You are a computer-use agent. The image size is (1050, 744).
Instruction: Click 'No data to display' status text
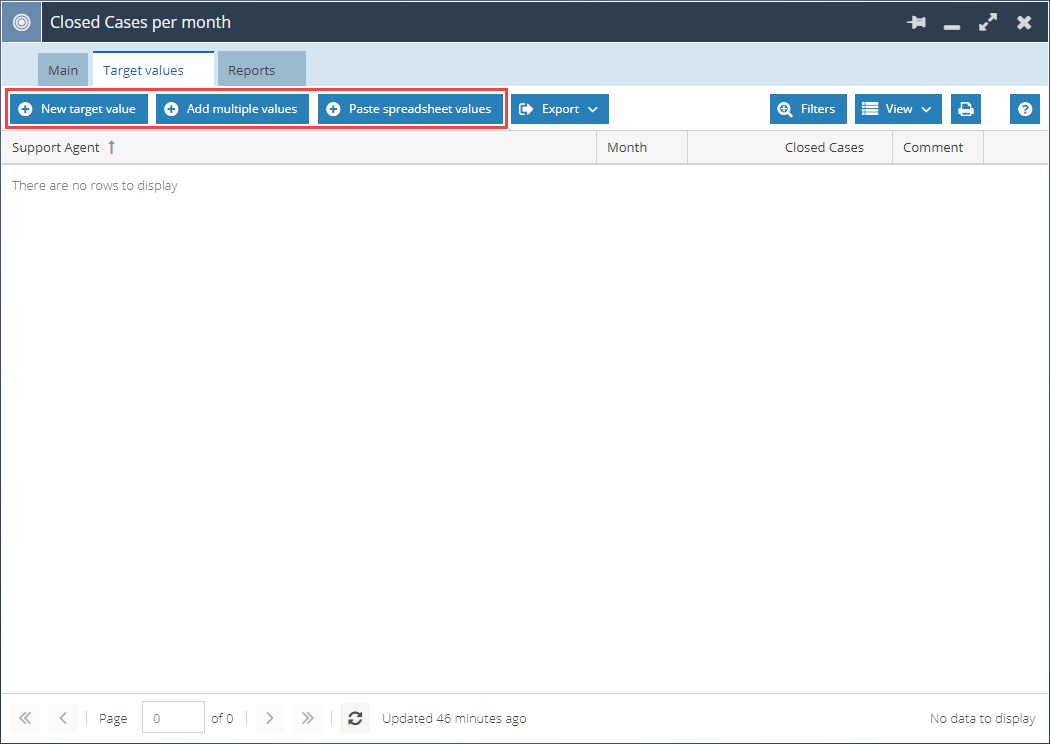click(x=982, y=719)
